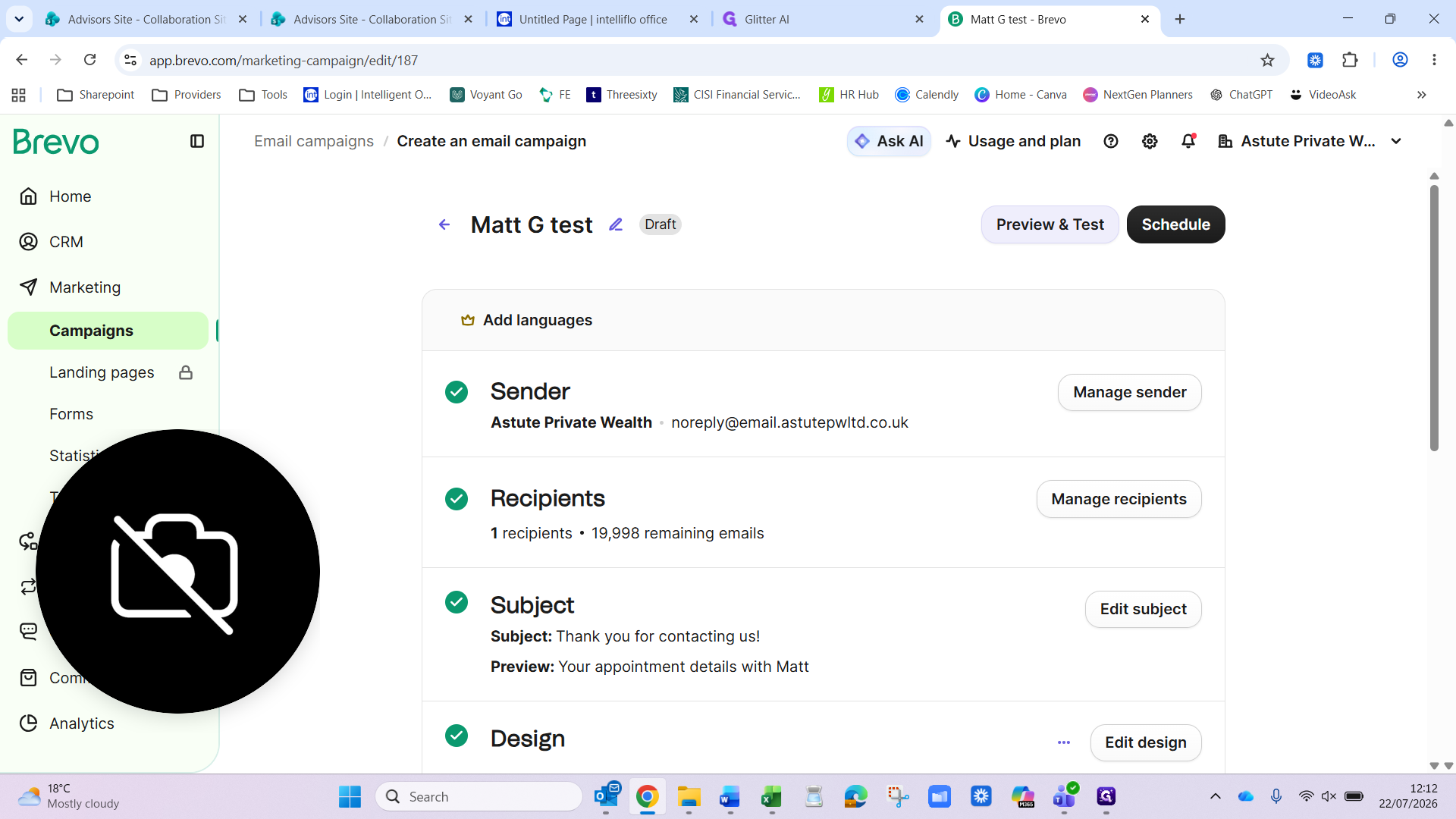Open Sharepoint bookmark folder
1456x819 pixels.
pyautogui.click(x=96, y=95)
